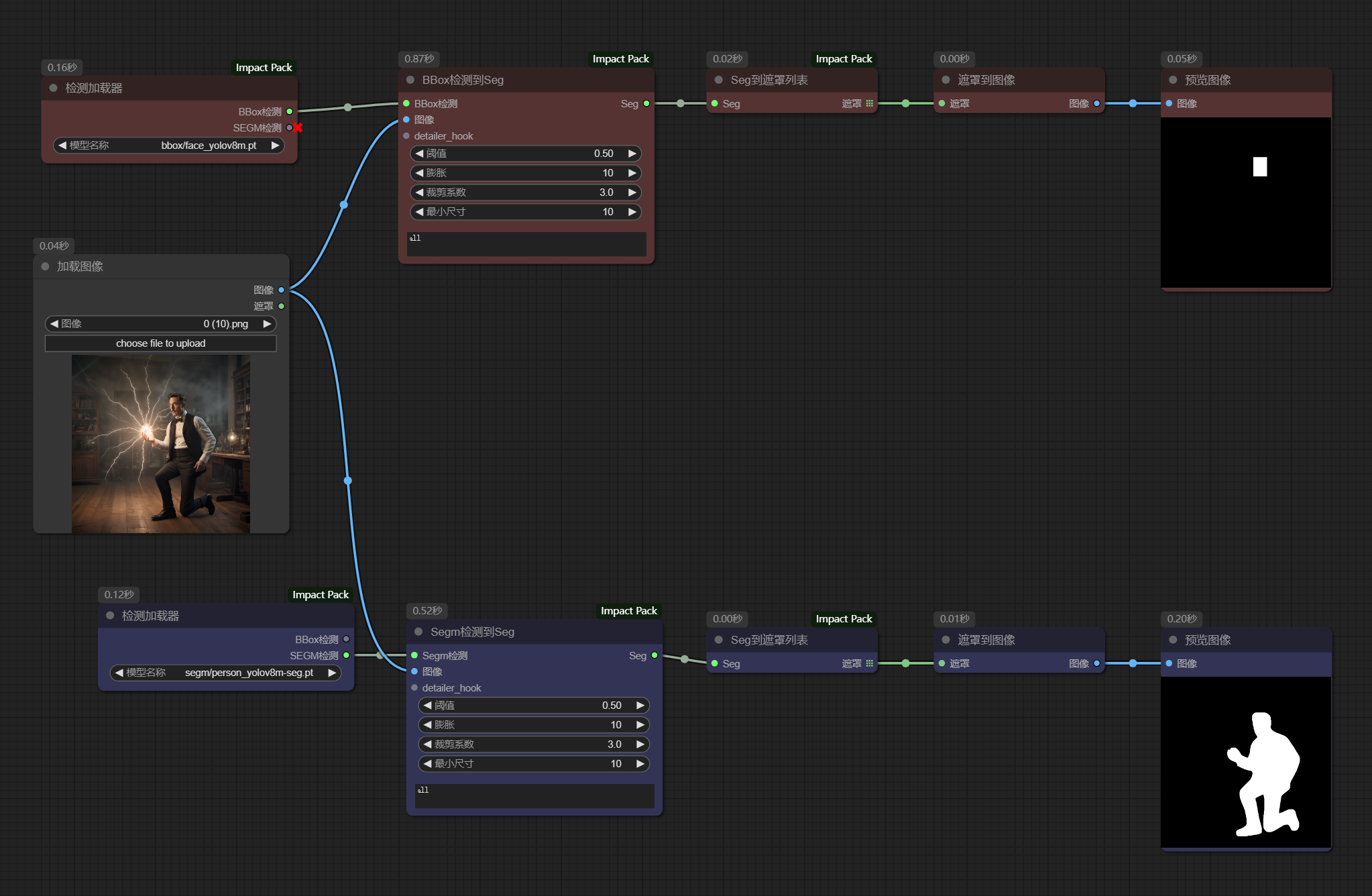Screen dimensions: 1372x896
Task: Click SEGM检测 output port on bottom loader
Action: tap(346, 655)
